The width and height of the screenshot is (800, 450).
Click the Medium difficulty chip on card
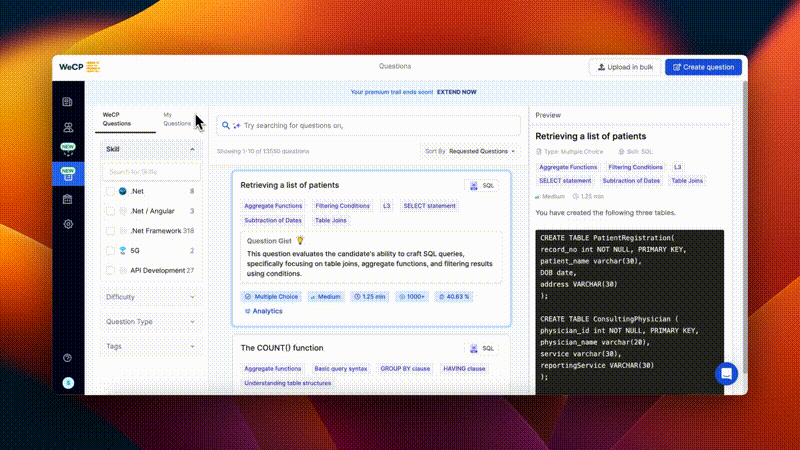click(x=326, y=296)
